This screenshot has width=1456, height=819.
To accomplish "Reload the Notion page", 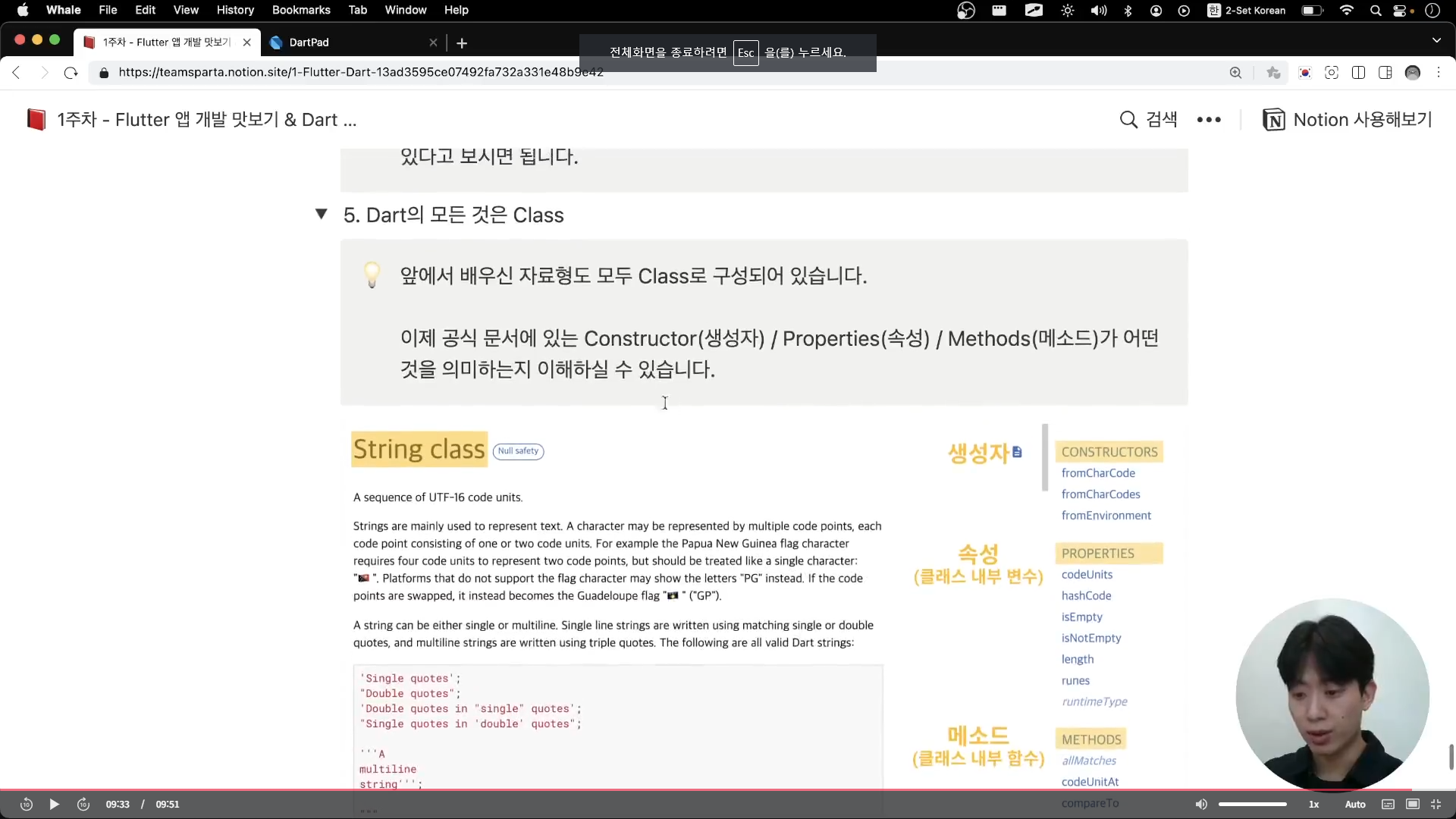I will 71,73.
